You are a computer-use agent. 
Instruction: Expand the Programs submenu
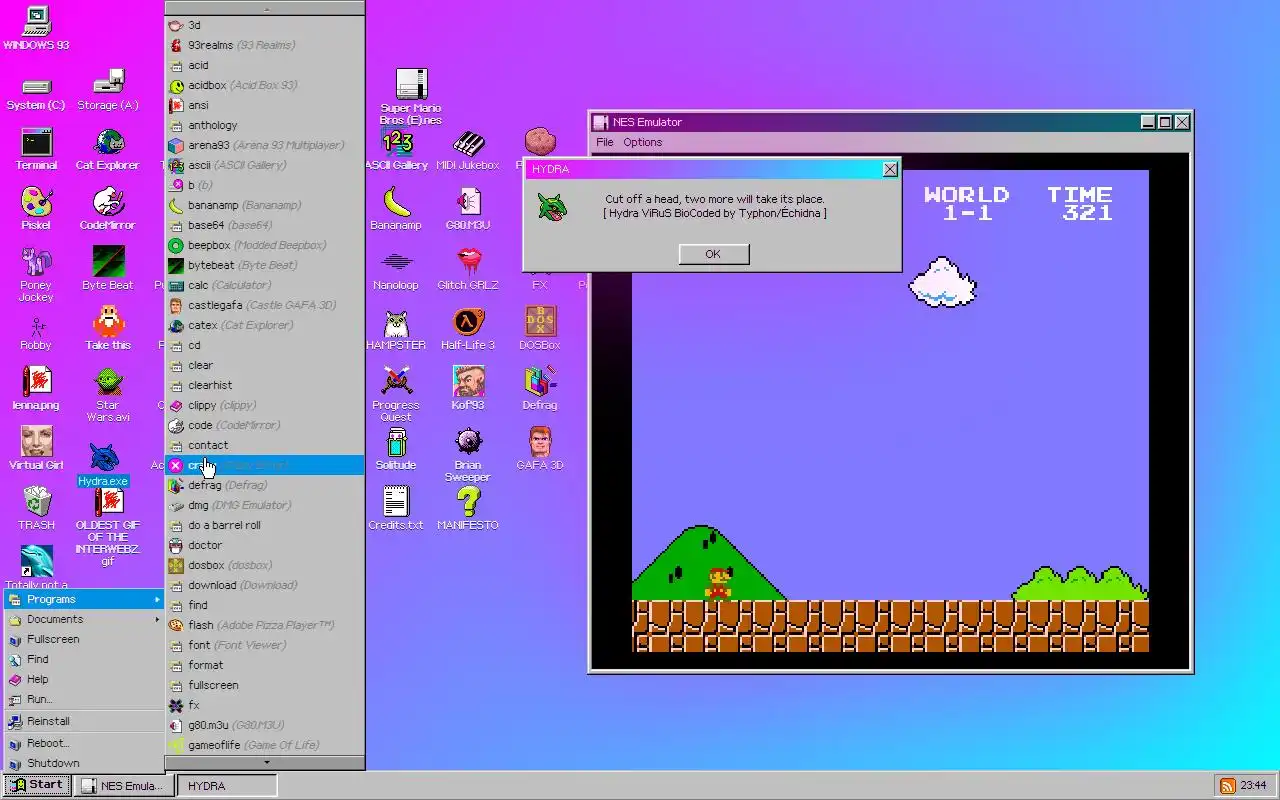click(x=84, y=599)
